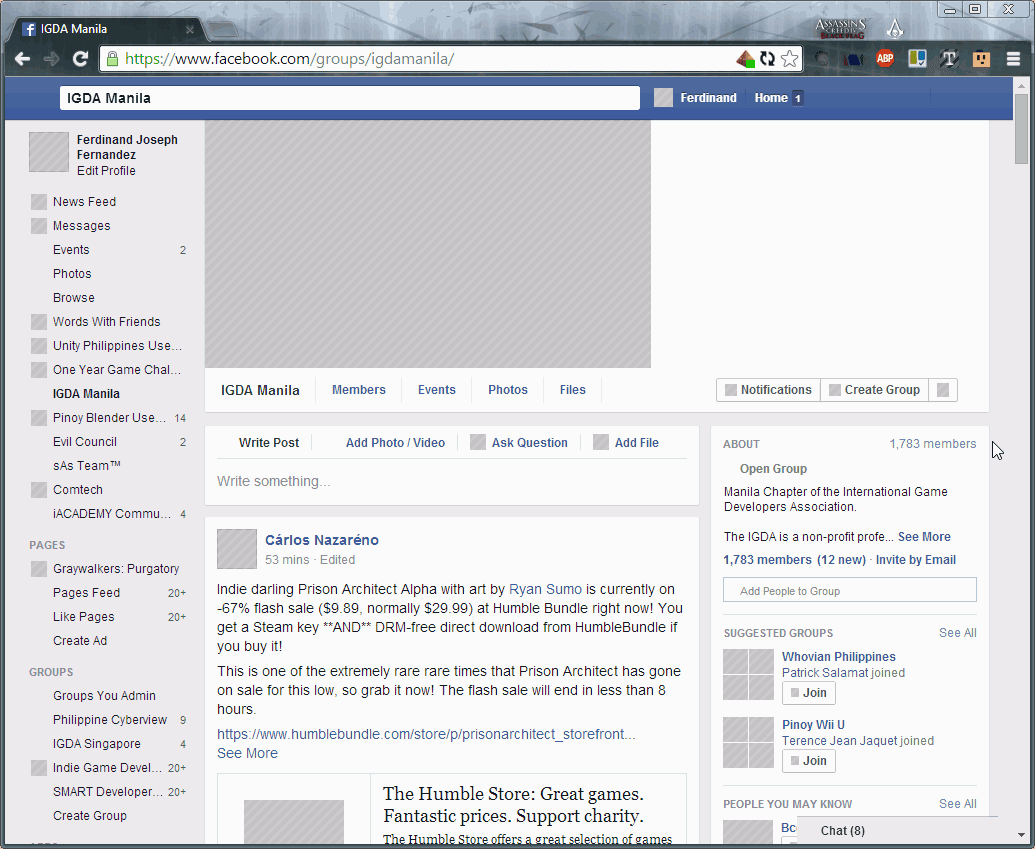This screenshot has width=1035, height=849.
Task: Close the IGDA Manila browser tab
Action: (x=189, y=29)
